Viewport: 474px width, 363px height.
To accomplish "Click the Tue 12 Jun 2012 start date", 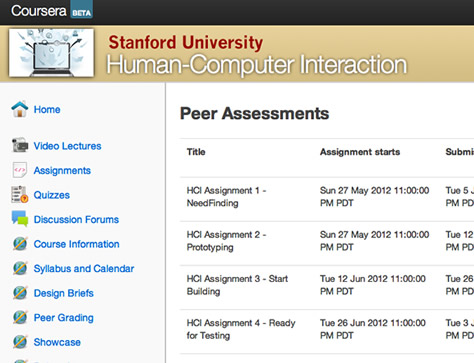I will pyautogui.click(x=373, y=285).
